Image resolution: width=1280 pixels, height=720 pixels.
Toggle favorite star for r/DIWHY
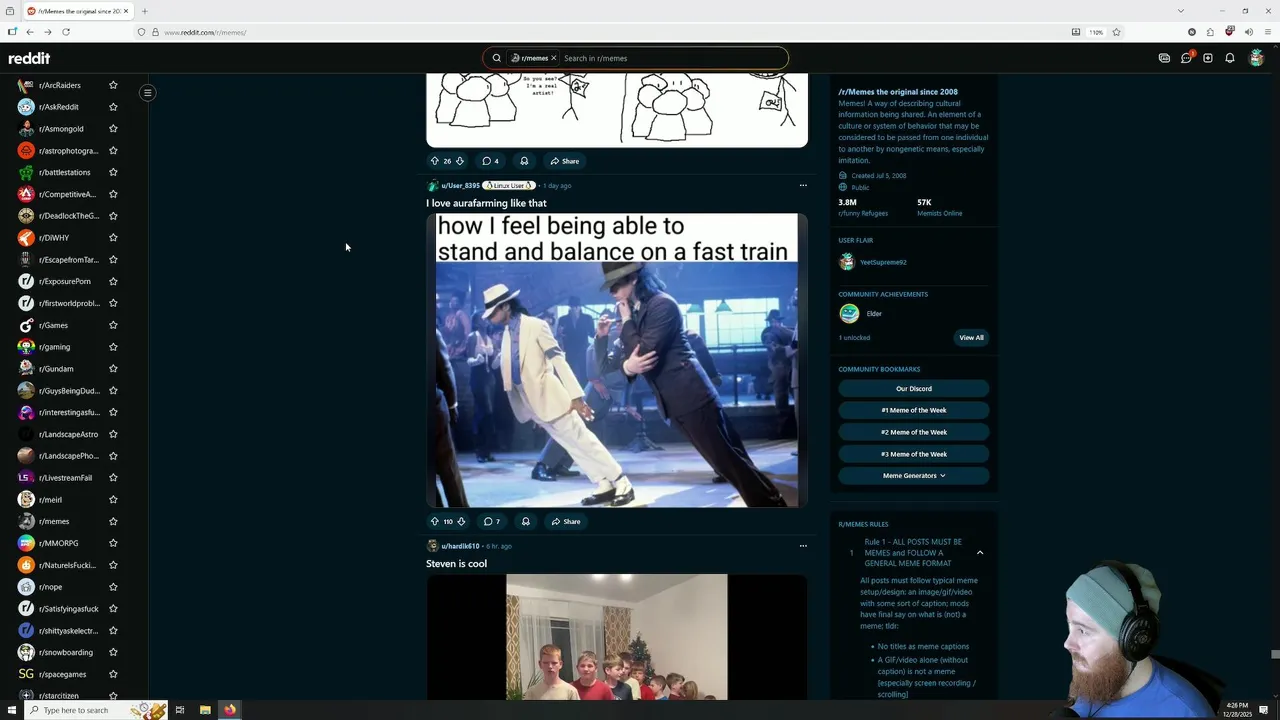[113, 238]
